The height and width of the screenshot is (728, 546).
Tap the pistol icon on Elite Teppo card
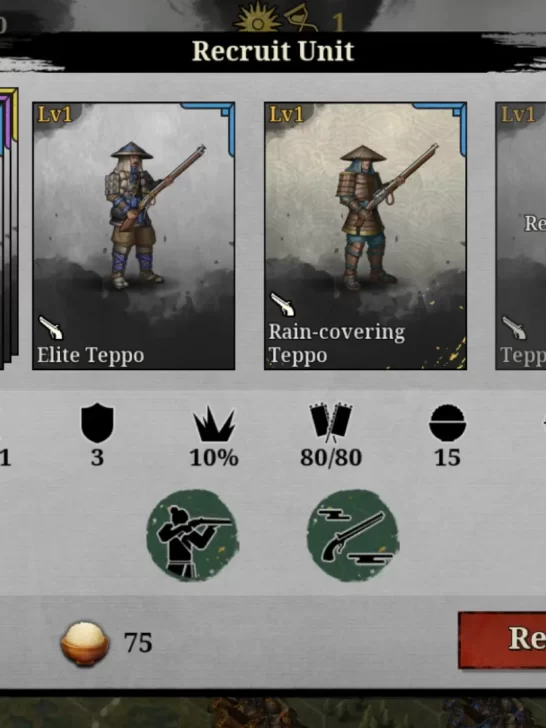click(x=51, y=327)
